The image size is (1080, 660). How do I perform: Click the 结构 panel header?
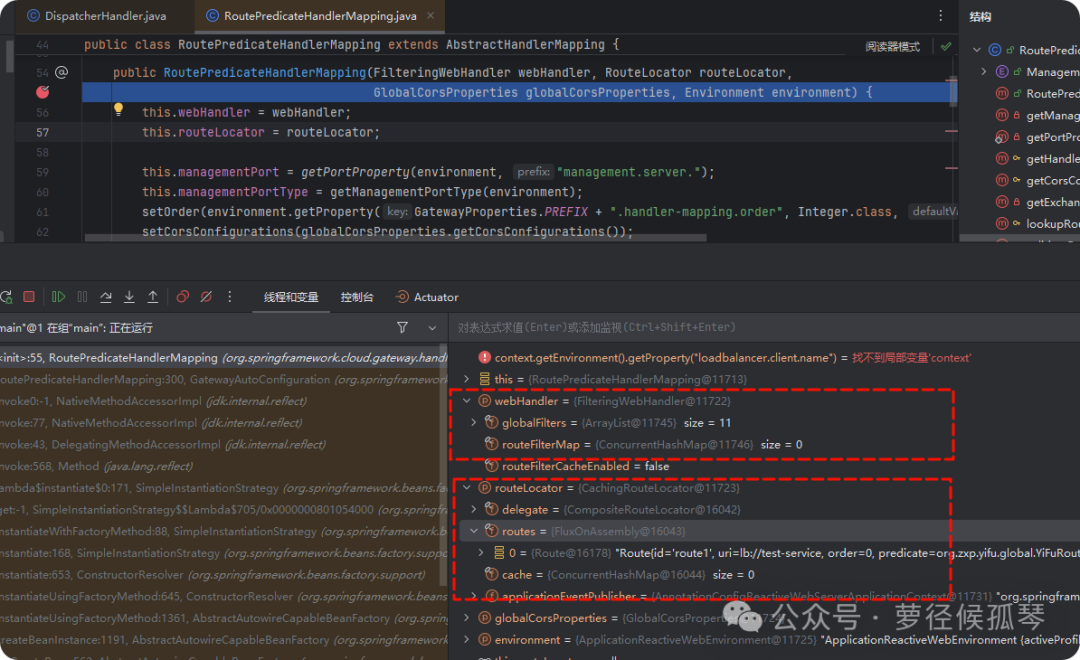[979, 17]
